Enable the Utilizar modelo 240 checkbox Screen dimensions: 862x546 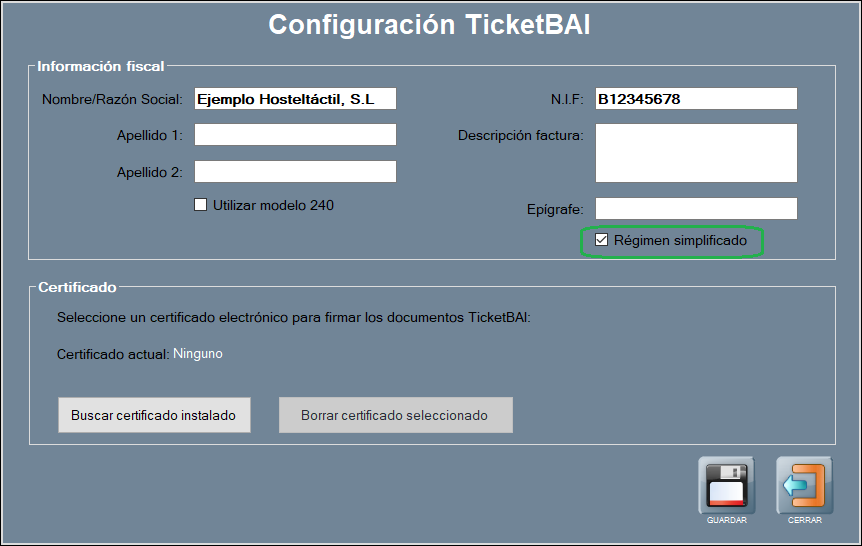201,205
